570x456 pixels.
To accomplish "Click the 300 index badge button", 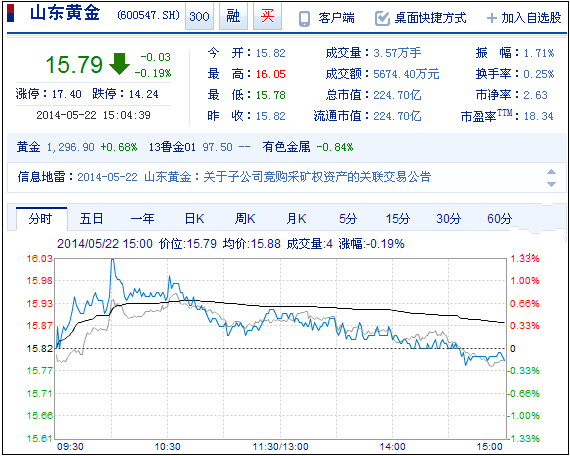I will pyautogui.click(x=199, y=16).
